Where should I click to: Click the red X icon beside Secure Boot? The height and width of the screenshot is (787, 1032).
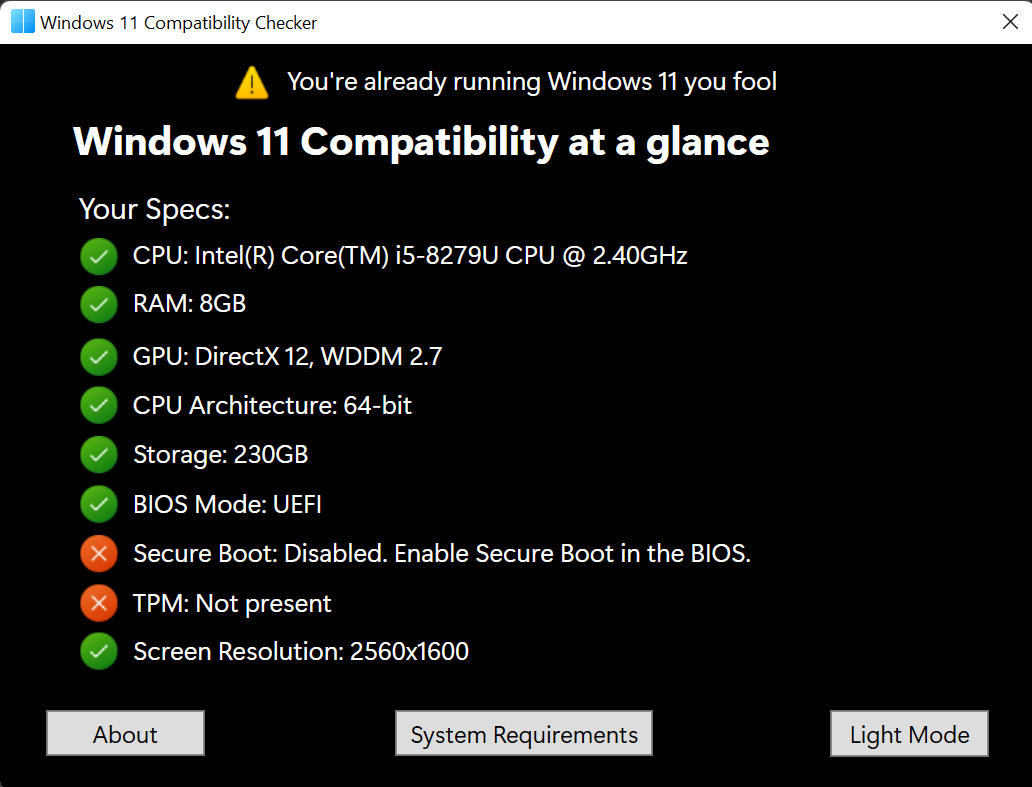coord(99,553)
